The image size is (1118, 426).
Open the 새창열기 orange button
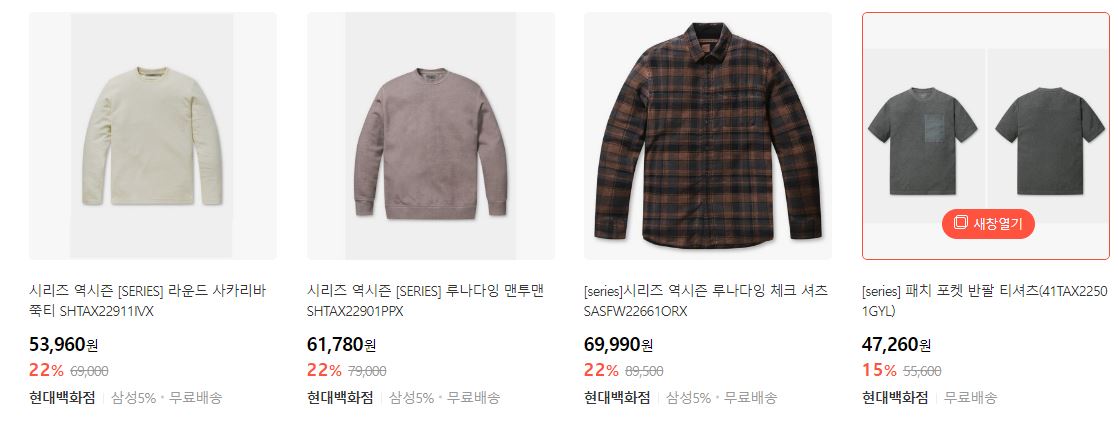click(988, 223)
